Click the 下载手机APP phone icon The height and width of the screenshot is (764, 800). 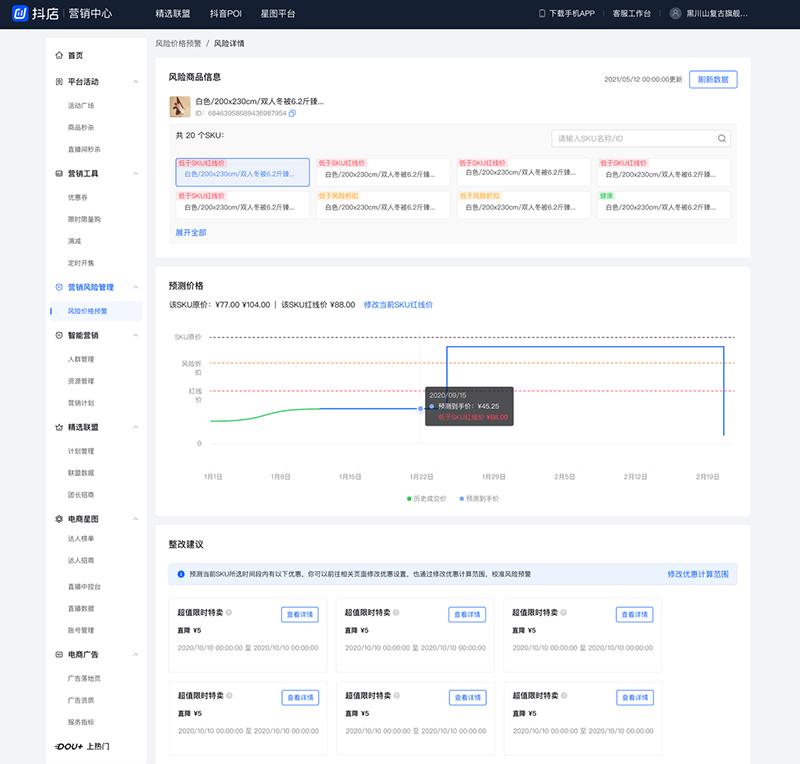[x=542, y=14]
